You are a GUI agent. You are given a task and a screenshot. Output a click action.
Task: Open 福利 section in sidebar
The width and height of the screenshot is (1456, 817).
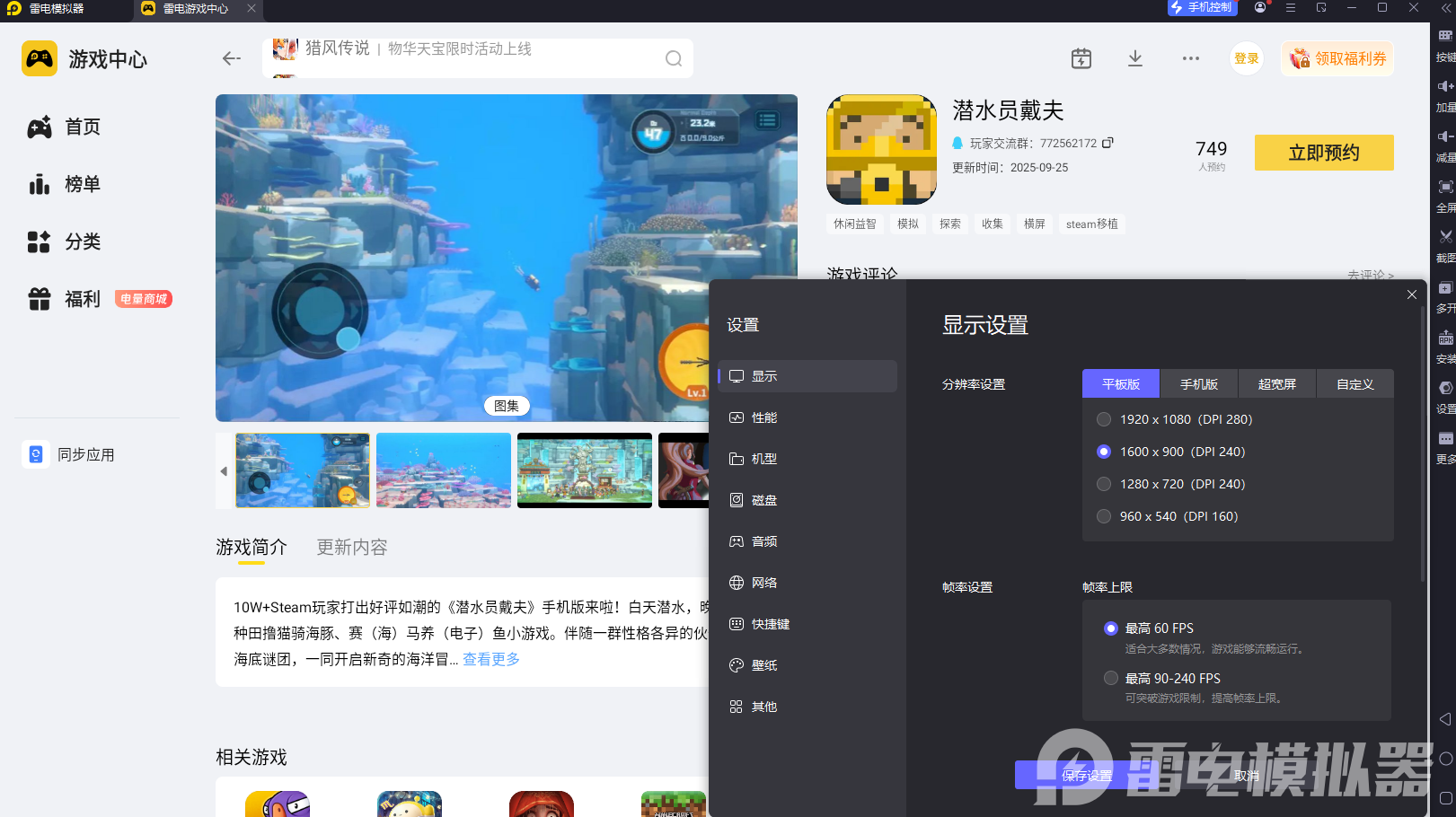point(64,299)
